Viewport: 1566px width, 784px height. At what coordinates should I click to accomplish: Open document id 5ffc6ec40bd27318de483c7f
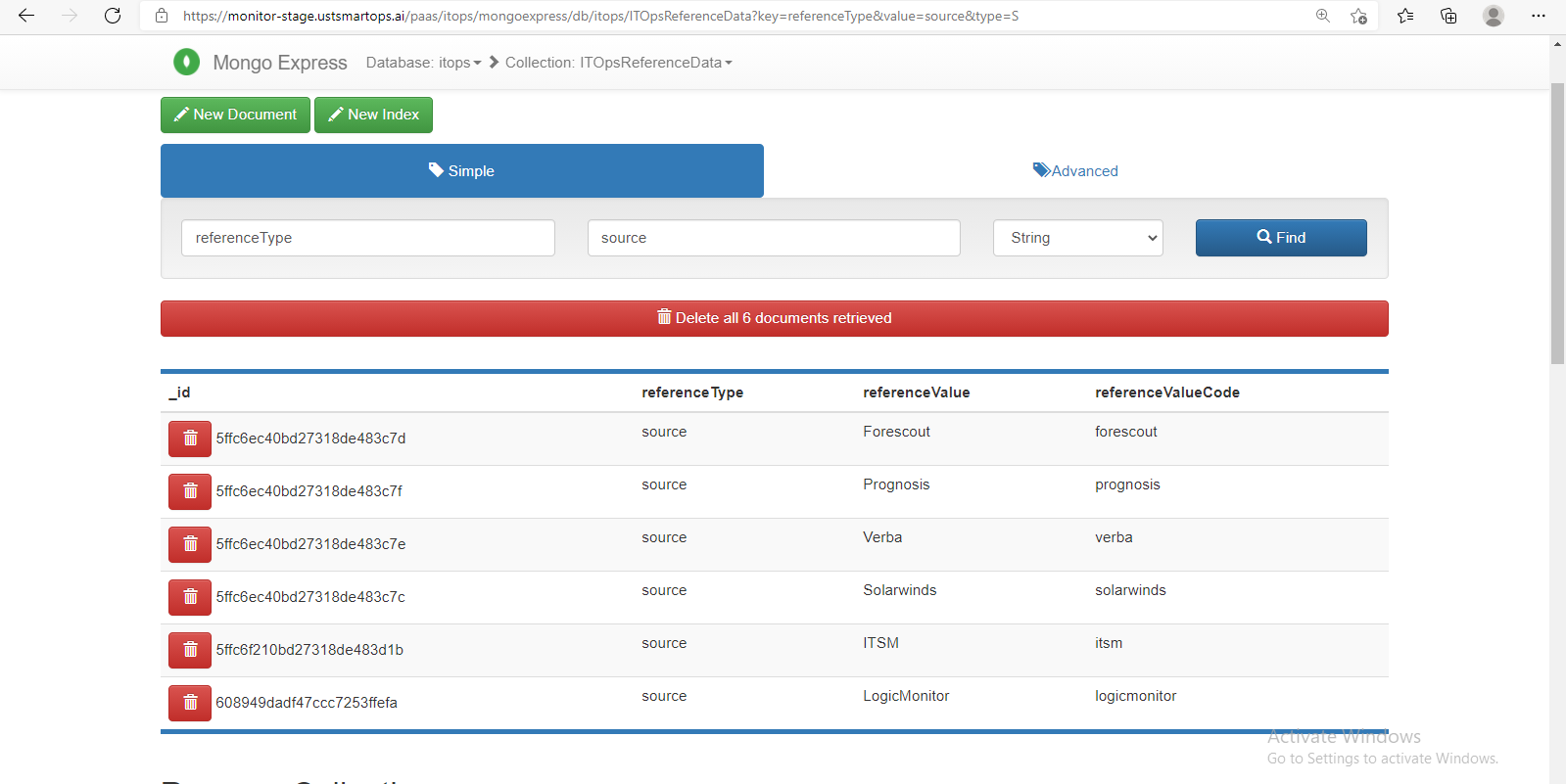coord(309,491)
